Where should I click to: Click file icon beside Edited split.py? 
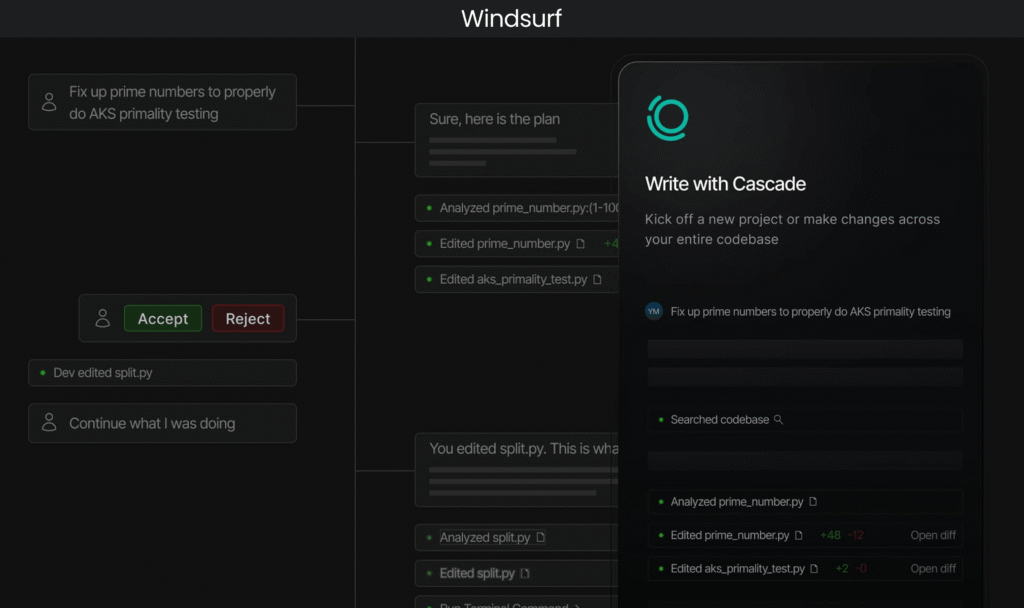coord(524,573)
